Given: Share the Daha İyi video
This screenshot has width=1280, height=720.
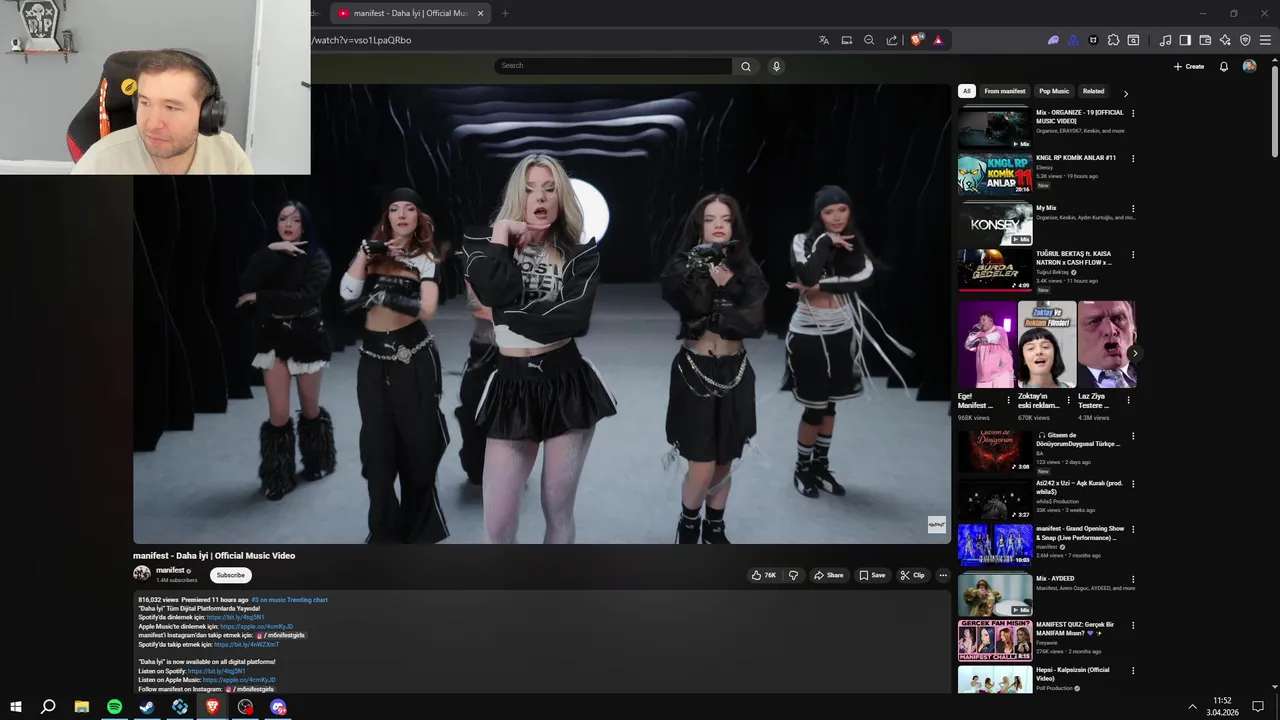Looking at the screenshot, I should (x=828, y=575).
